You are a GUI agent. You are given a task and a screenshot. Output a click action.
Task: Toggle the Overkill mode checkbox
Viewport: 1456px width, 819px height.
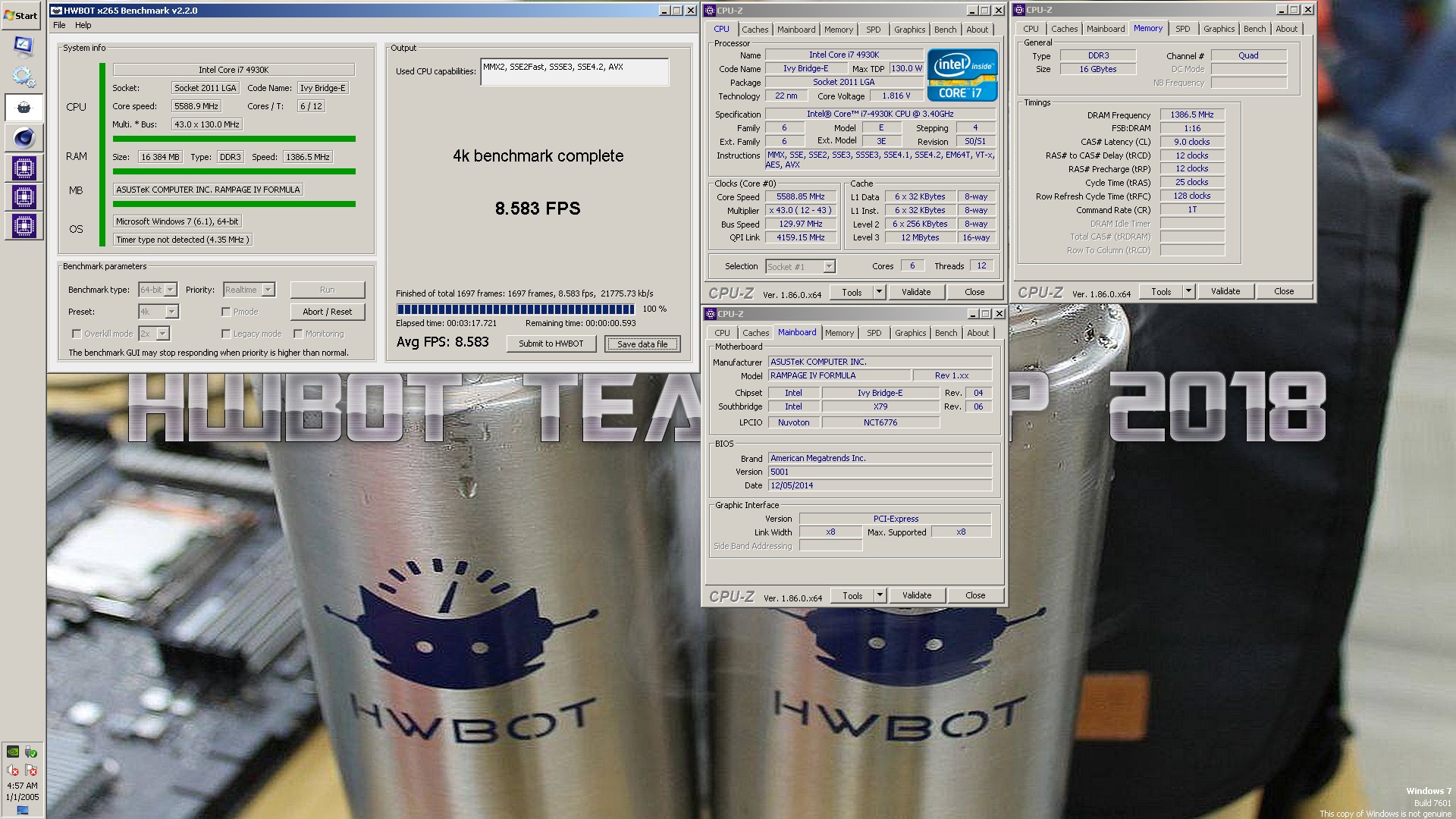(76, 334)
